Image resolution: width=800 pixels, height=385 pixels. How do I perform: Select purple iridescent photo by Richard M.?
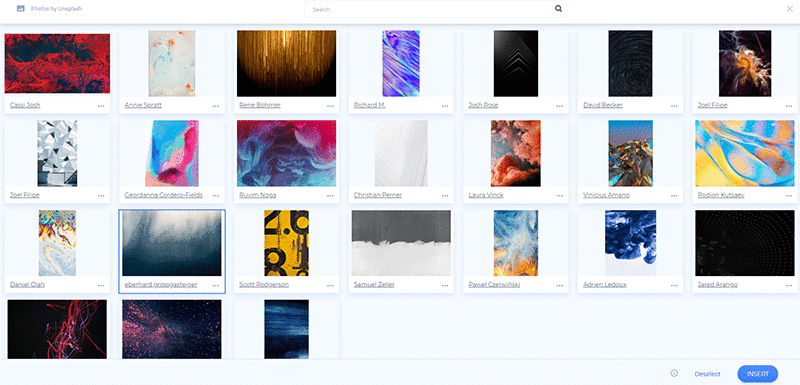pyautogui.click(x=401, y=63)
